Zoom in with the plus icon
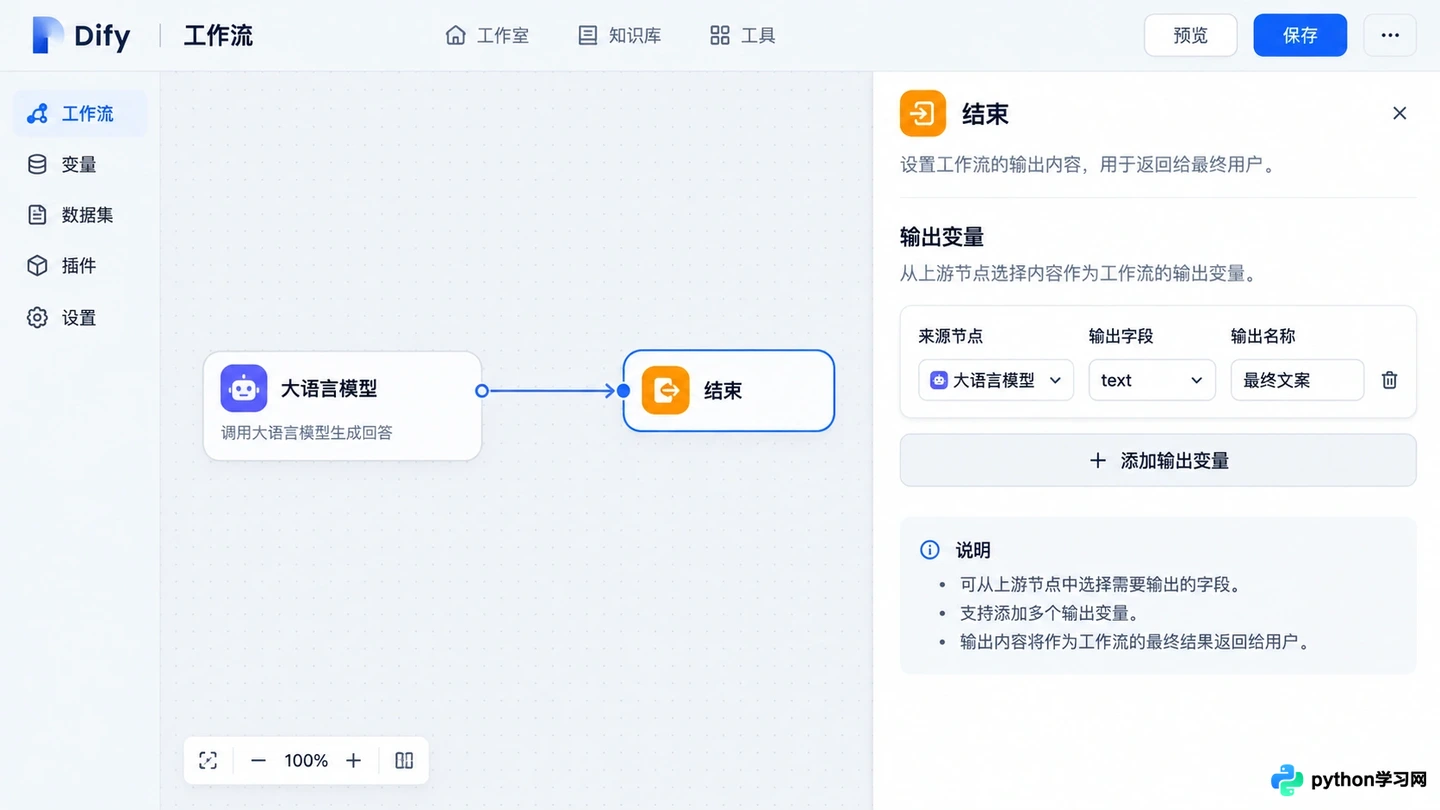The width and height of the screenshot is (1440, 810). click(x=353, y=761)
